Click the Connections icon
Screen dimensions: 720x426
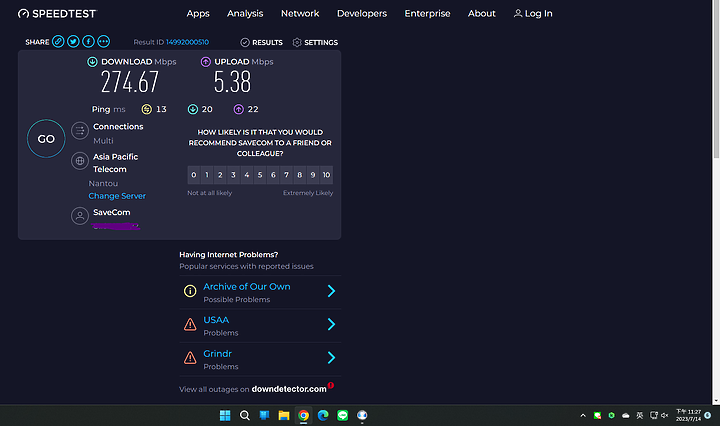80,131
